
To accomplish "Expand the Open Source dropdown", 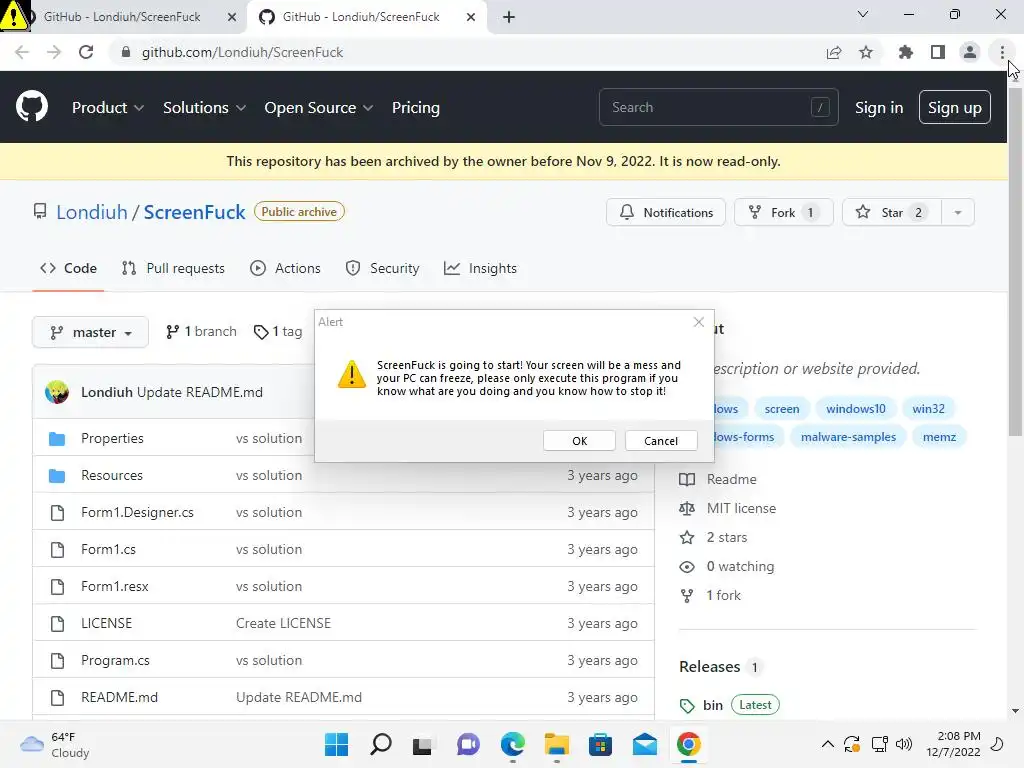I will [x=319, y=108].
